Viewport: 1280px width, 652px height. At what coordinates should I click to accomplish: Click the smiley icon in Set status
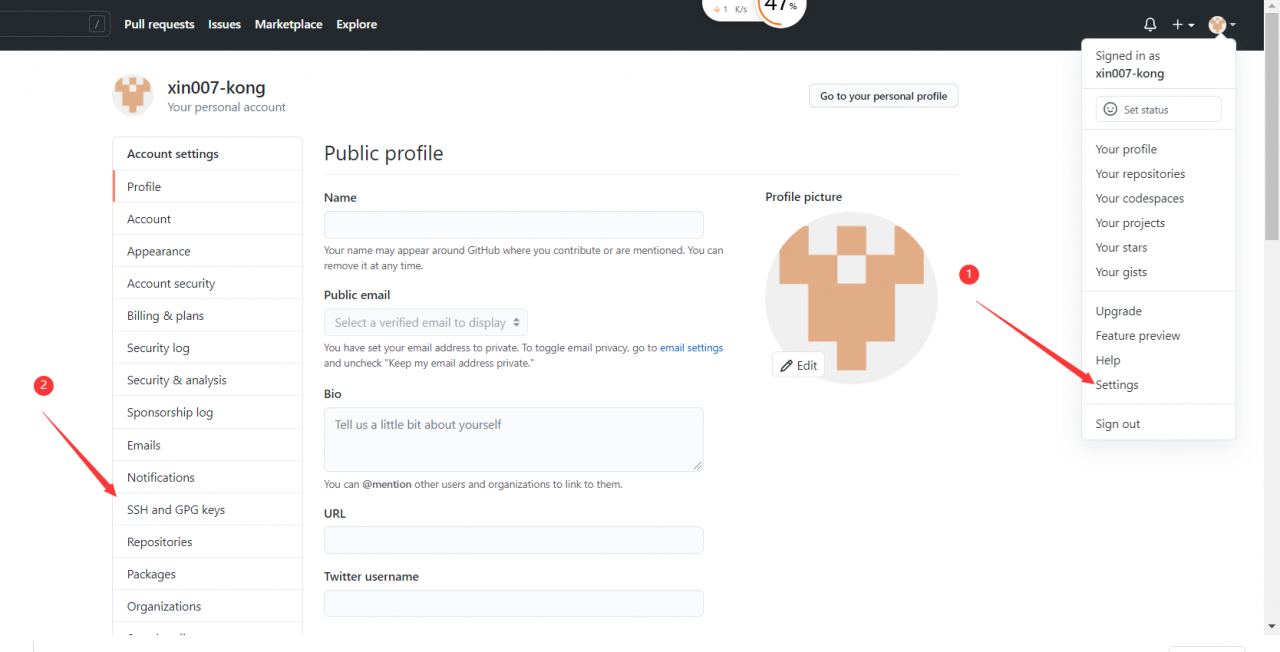(x=1110, y=109)
